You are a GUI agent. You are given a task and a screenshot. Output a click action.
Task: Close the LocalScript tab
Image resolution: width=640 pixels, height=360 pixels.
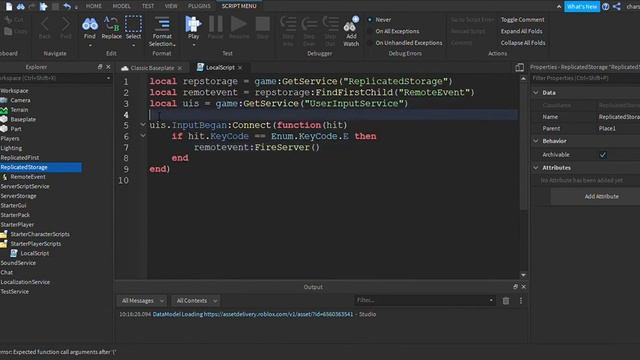click(x=240, y=68)
